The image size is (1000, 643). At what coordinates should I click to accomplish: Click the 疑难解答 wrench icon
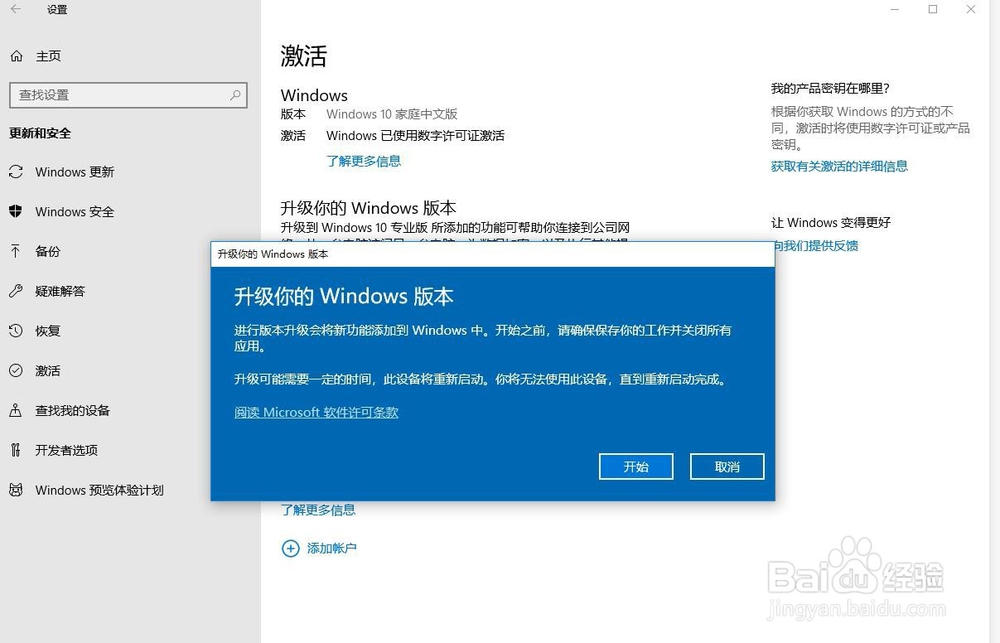[16, 291]
